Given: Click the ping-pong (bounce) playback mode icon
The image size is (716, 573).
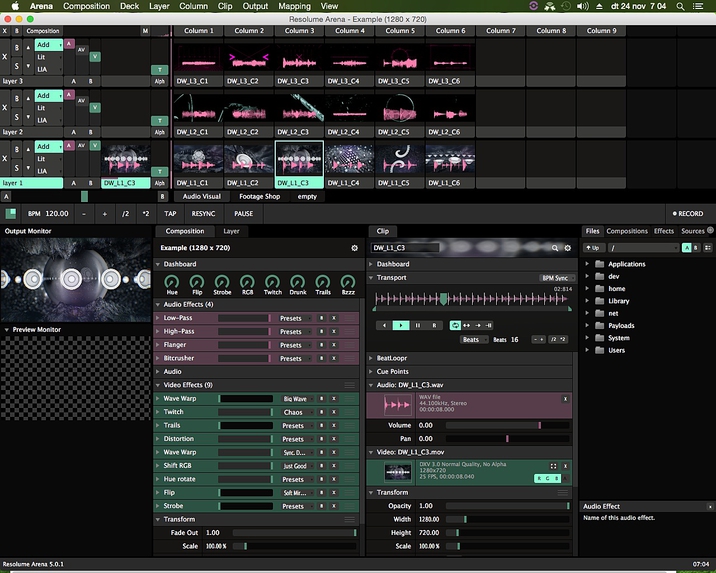Looking at the screenshot, I should [469, 325].
